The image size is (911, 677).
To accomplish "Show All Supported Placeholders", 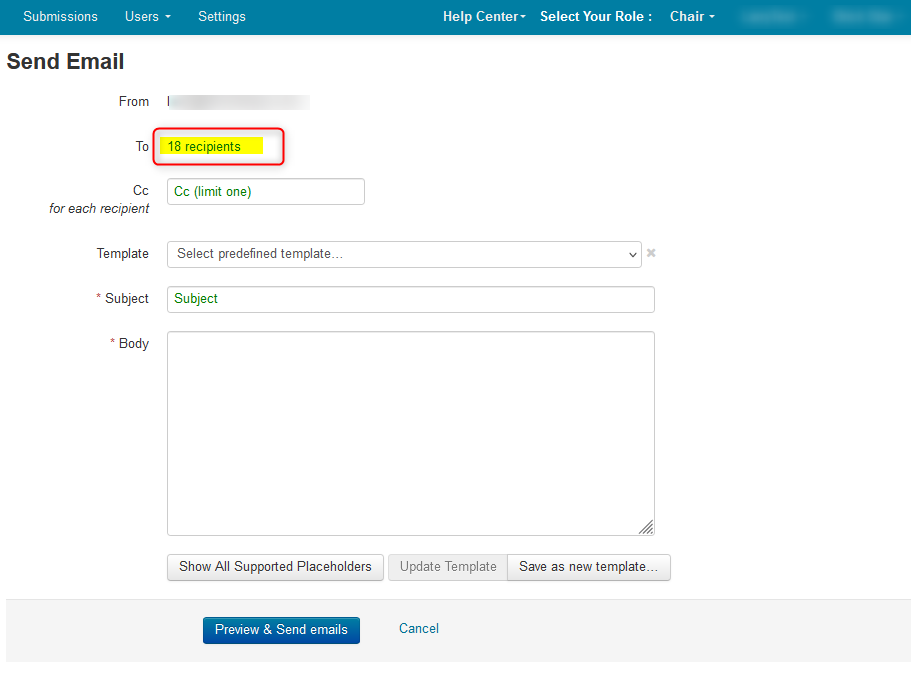I will (275, 567).
